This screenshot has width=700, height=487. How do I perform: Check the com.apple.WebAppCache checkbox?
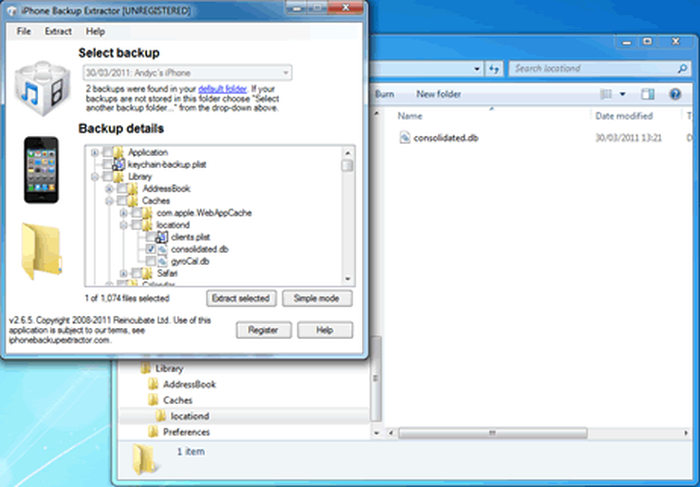pyautogui.click(x=136, y=213)
